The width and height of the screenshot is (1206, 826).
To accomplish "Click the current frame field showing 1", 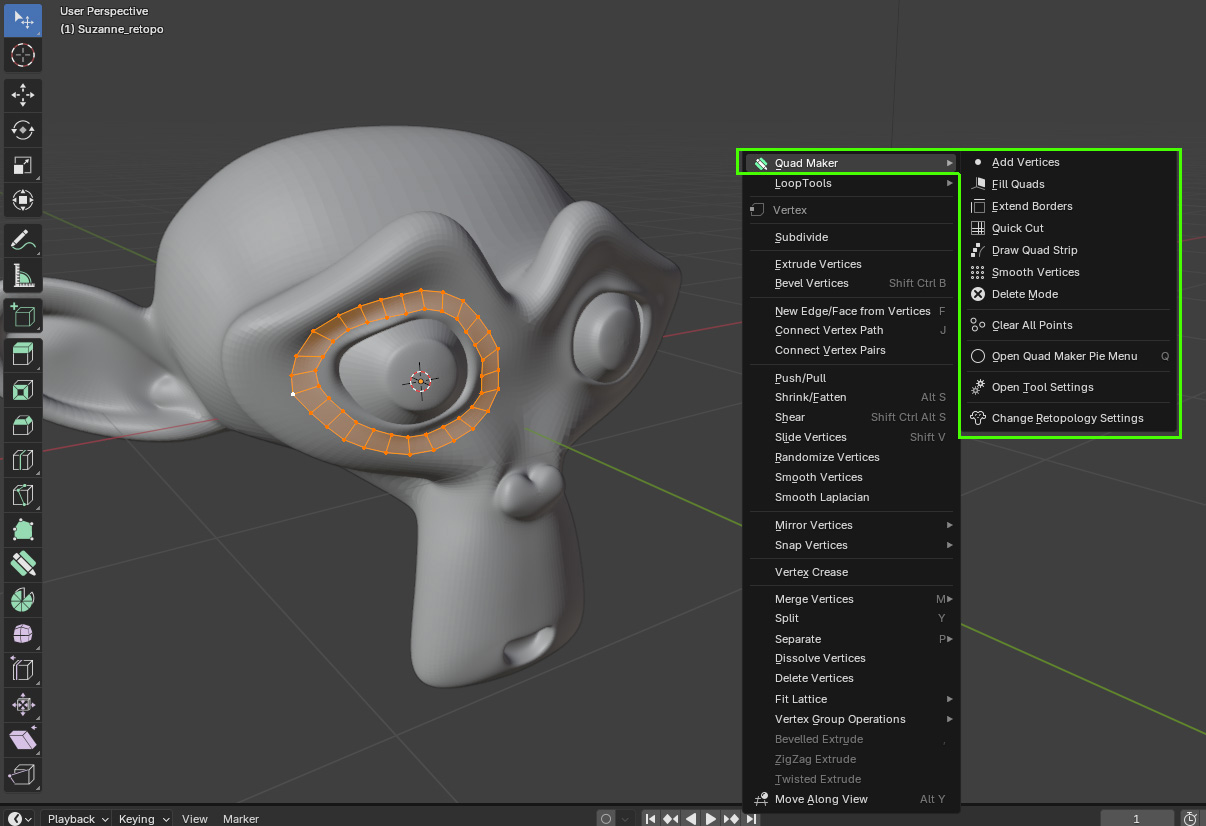I will point(1137,818).
